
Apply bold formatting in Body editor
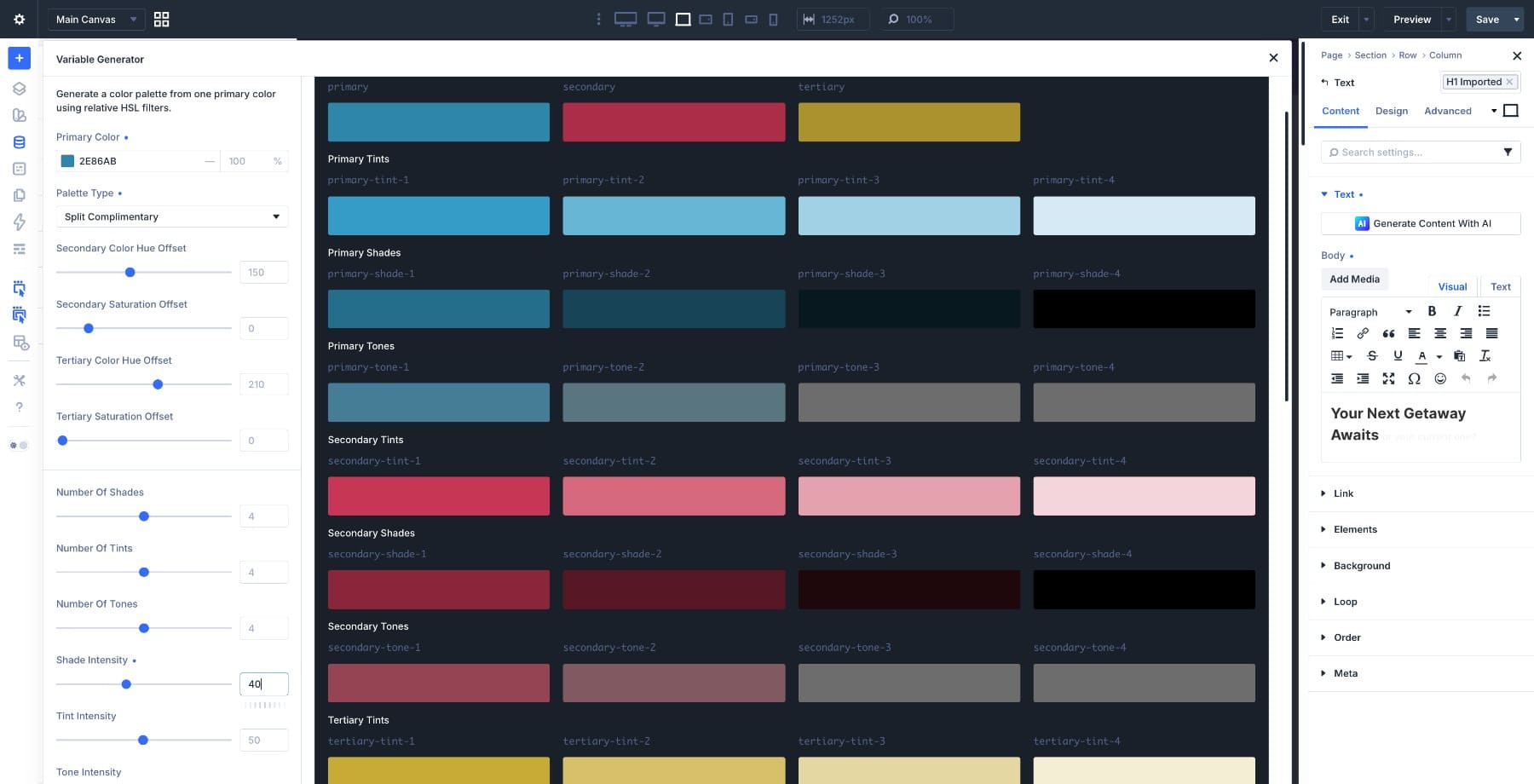click(1432, 311)
